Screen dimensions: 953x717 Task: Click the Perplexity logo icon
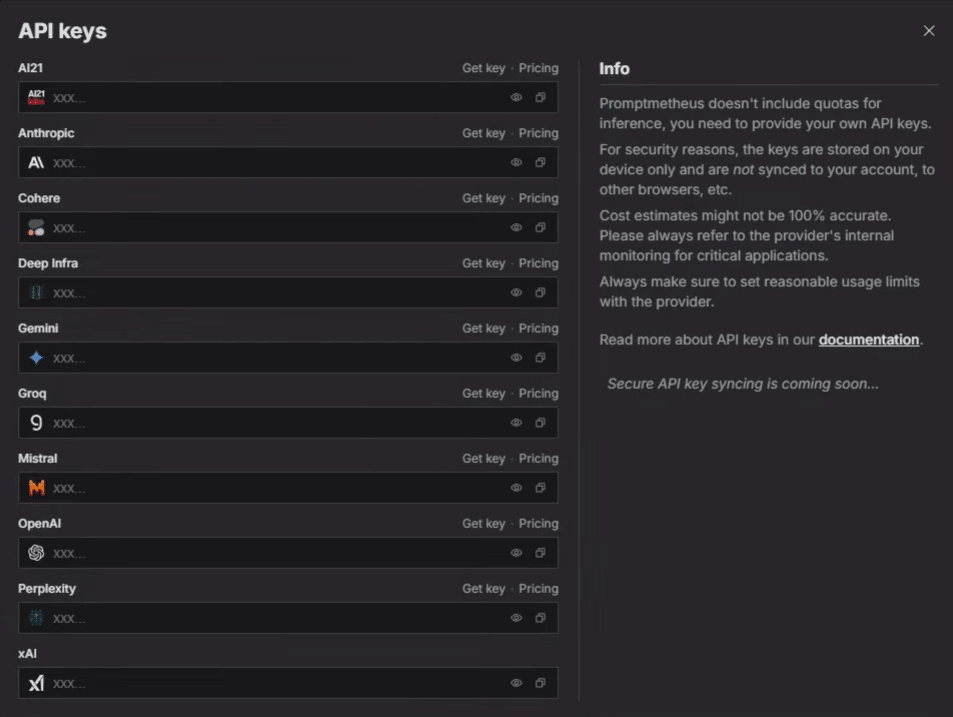[36, 617]
